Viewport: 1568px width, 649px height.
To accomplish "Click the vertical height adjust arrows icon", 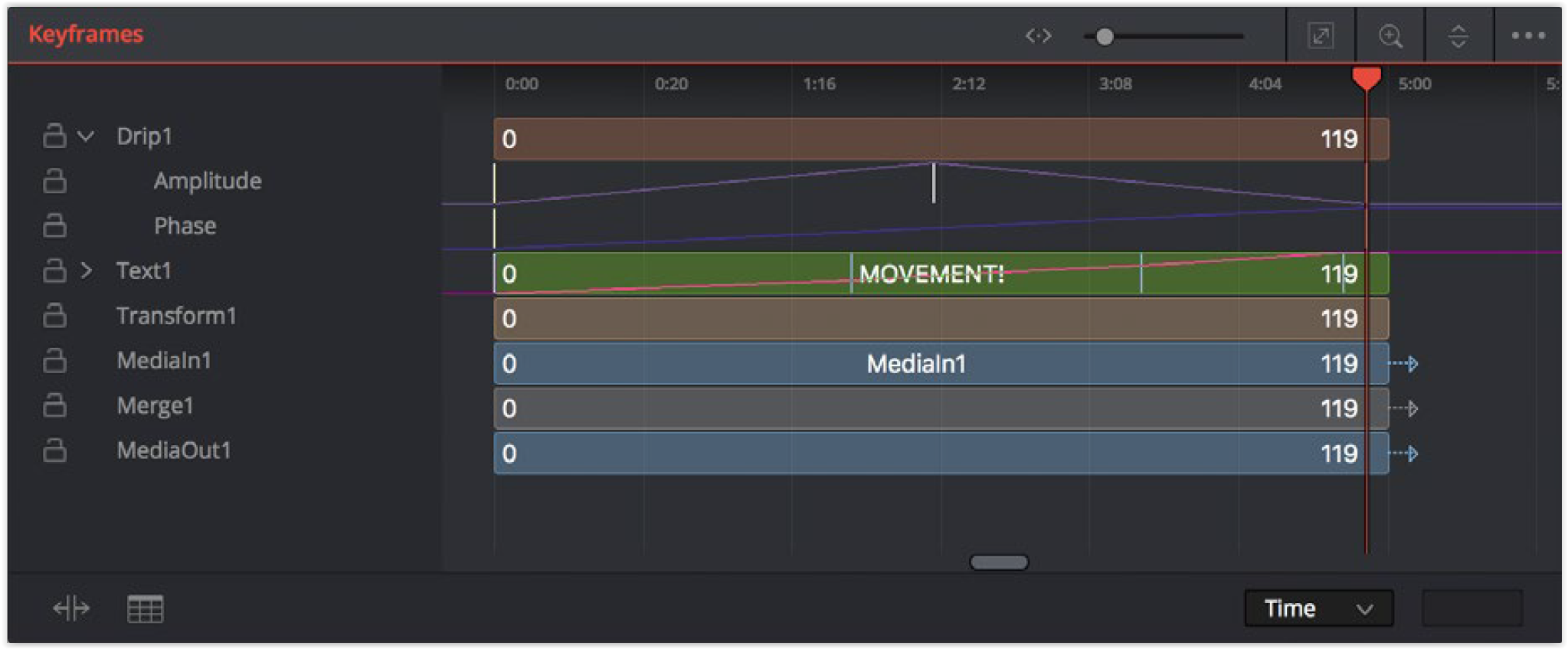I will [x=1458, y=36].
